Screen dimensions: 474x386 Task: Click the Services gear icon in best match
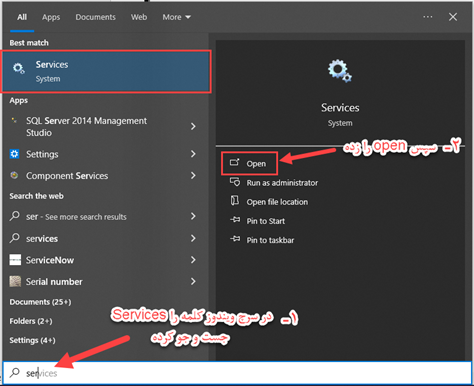pyautogui.click(x=19, y=68)
